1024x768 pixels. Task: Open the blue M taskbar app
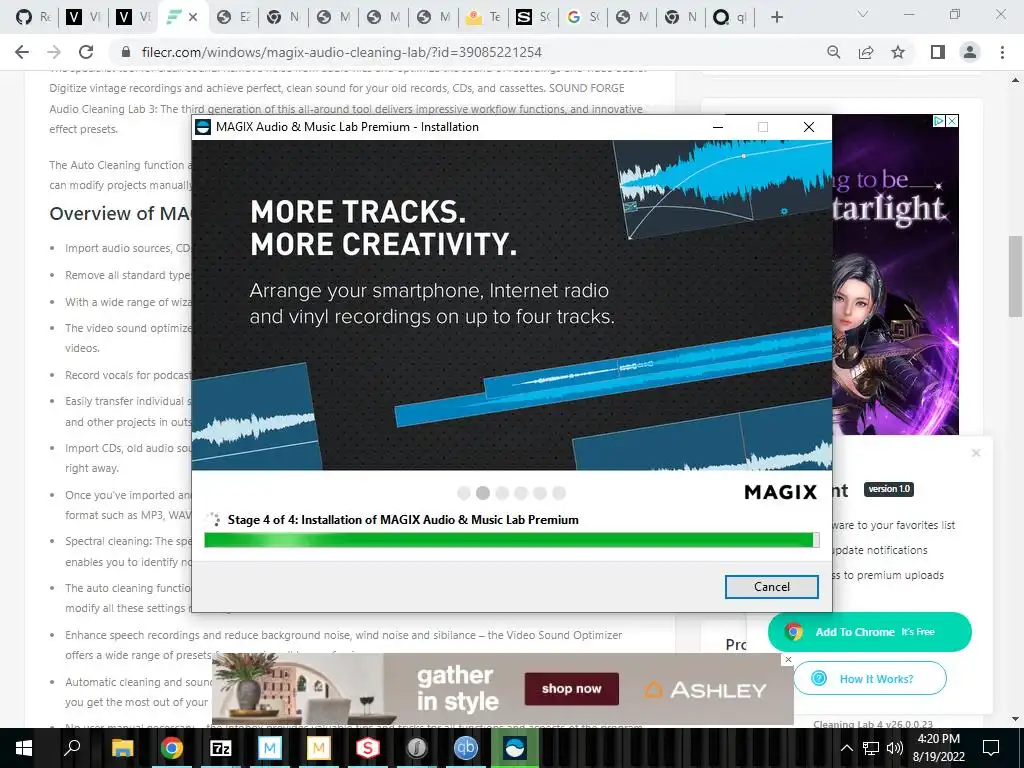click(x=269, y=748)
